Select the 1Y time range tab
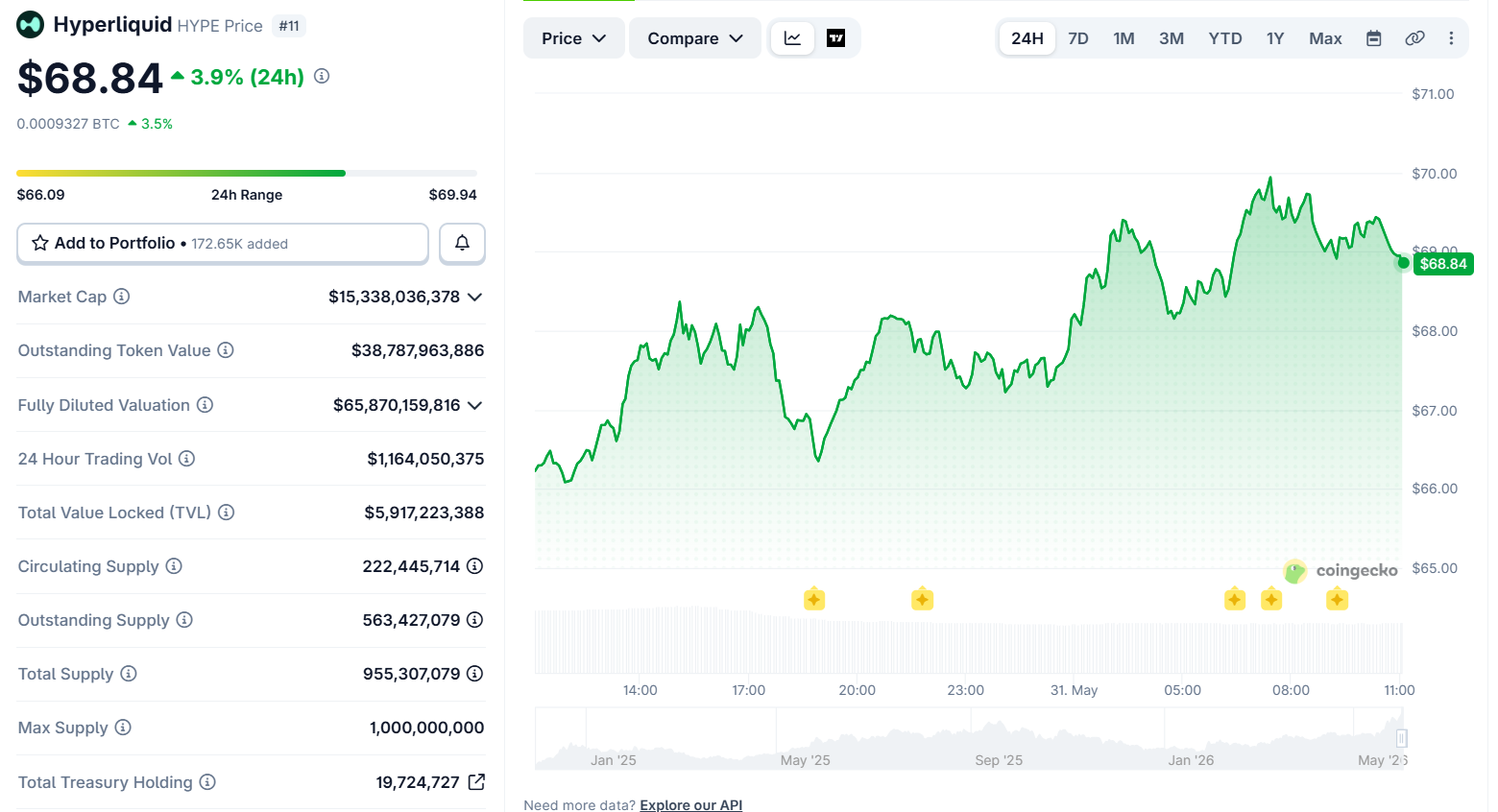 coord(1275,38)
